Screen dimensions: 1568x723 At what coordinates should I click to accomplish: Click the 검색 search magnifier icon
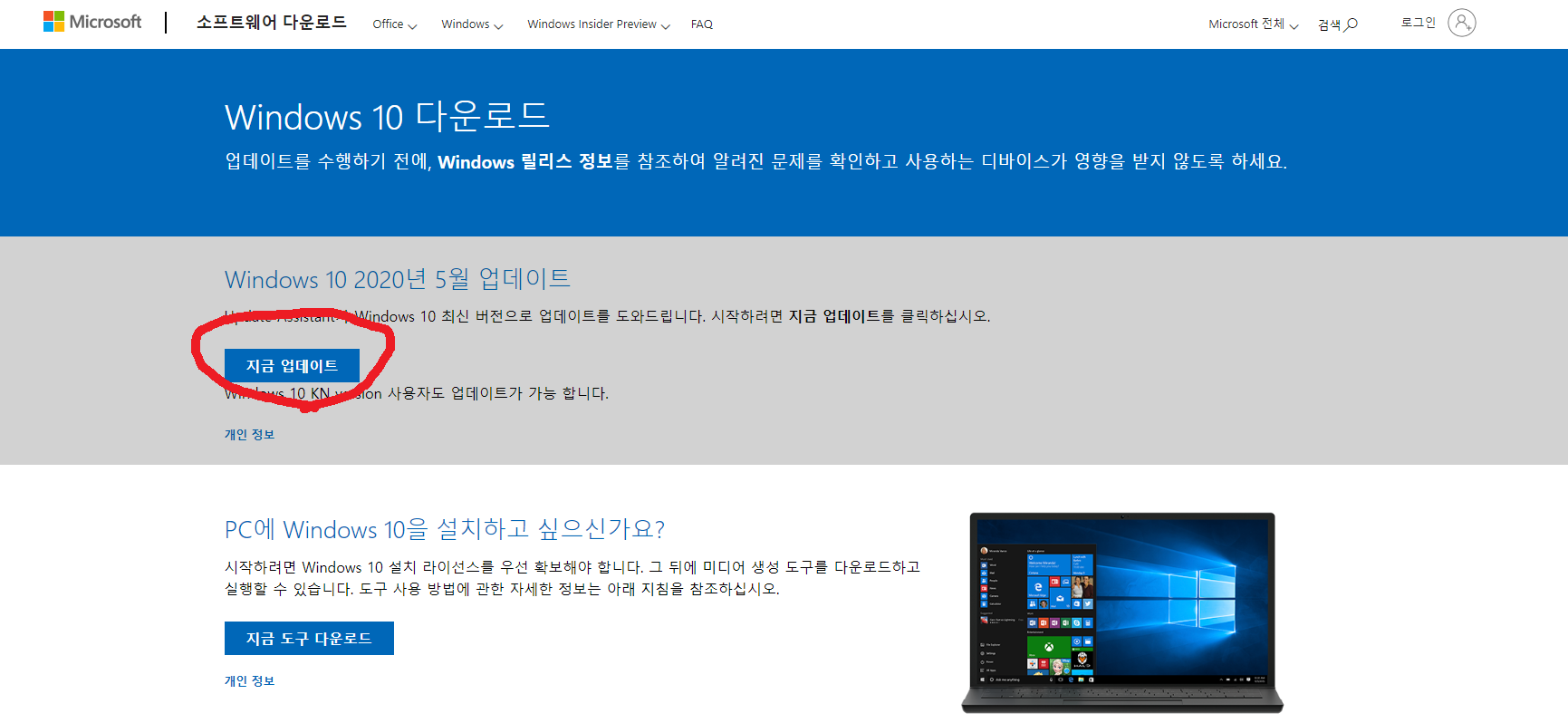tap(1351, 24)
